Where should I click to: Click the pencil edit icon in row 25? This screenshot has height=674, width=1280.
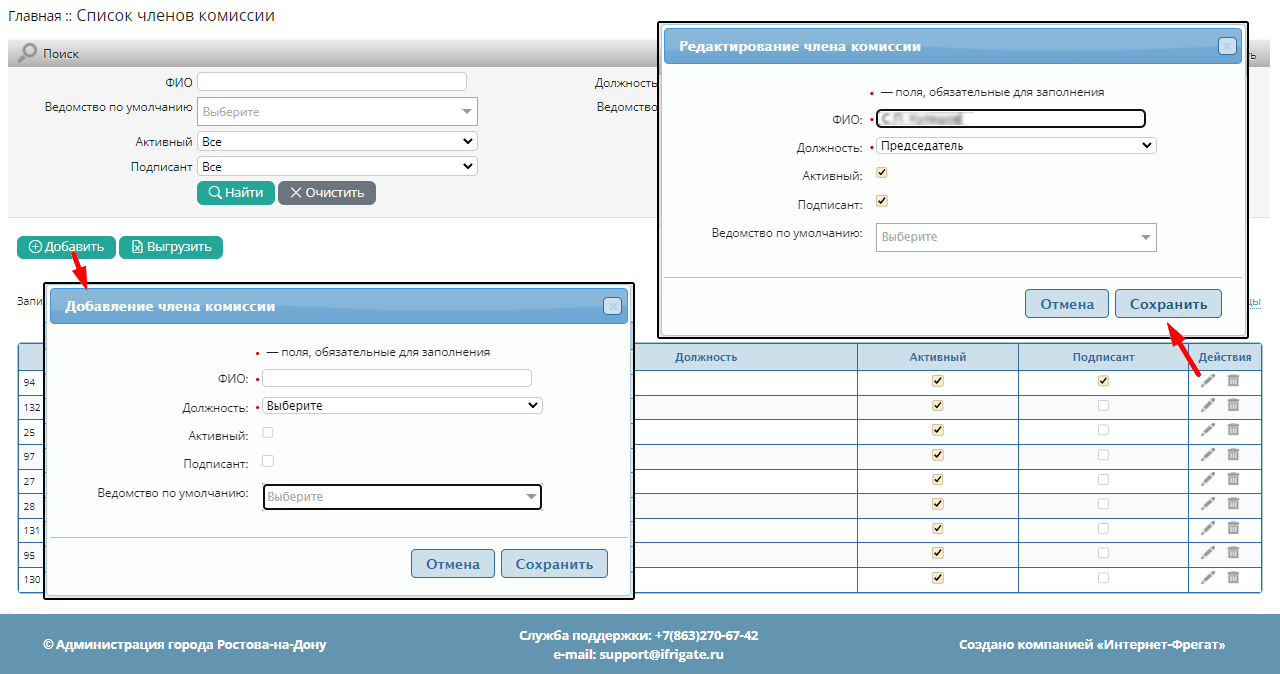point(1208,429)
